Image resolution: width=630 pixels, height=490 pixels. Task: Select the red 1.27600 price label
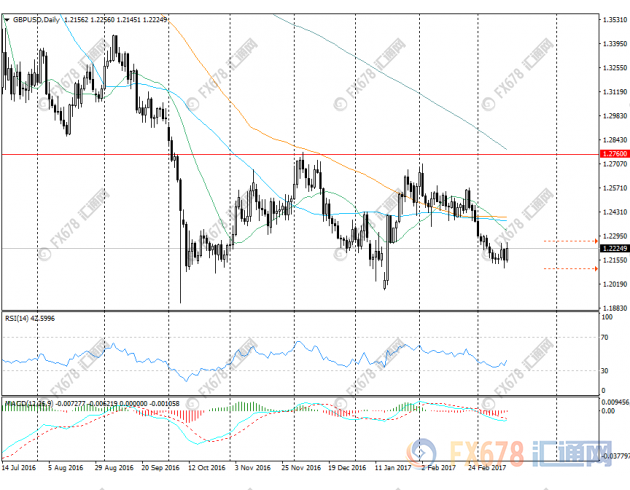pos(614,154)
